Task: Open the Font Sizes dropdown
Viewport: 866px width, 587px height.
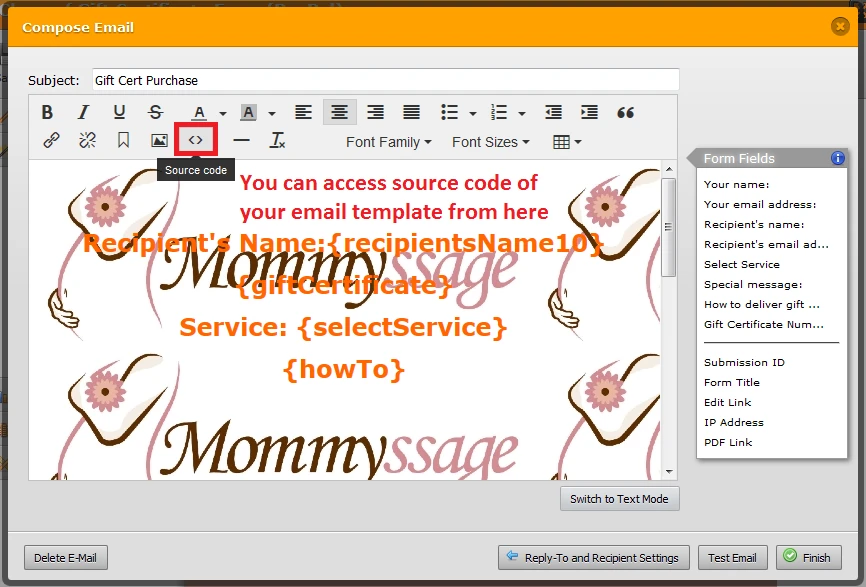Action: pyautogui.click(x=490, y=141)
